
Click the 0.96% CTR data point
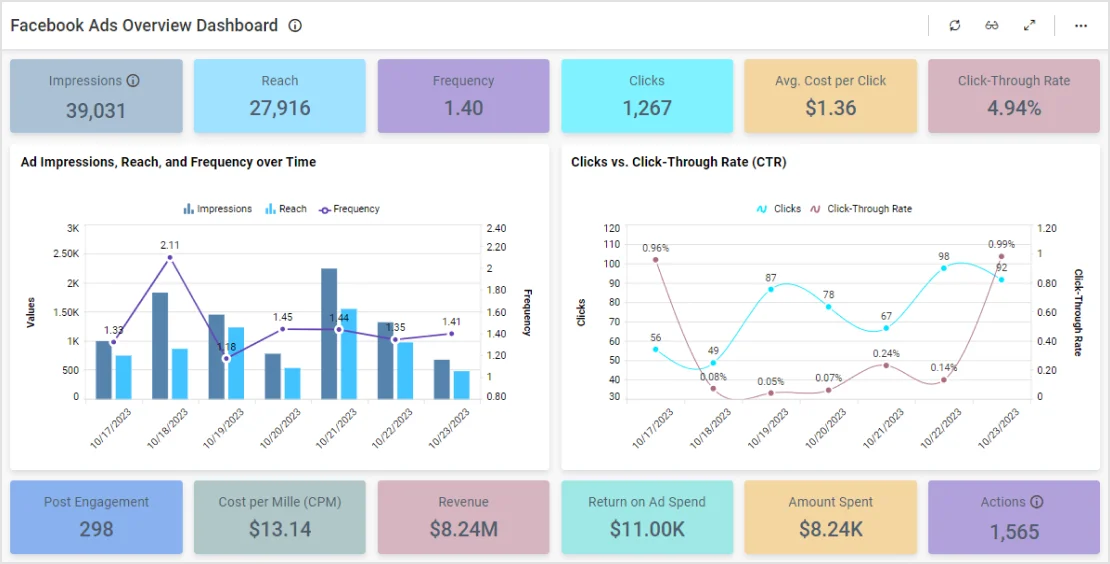click(656, 260)
